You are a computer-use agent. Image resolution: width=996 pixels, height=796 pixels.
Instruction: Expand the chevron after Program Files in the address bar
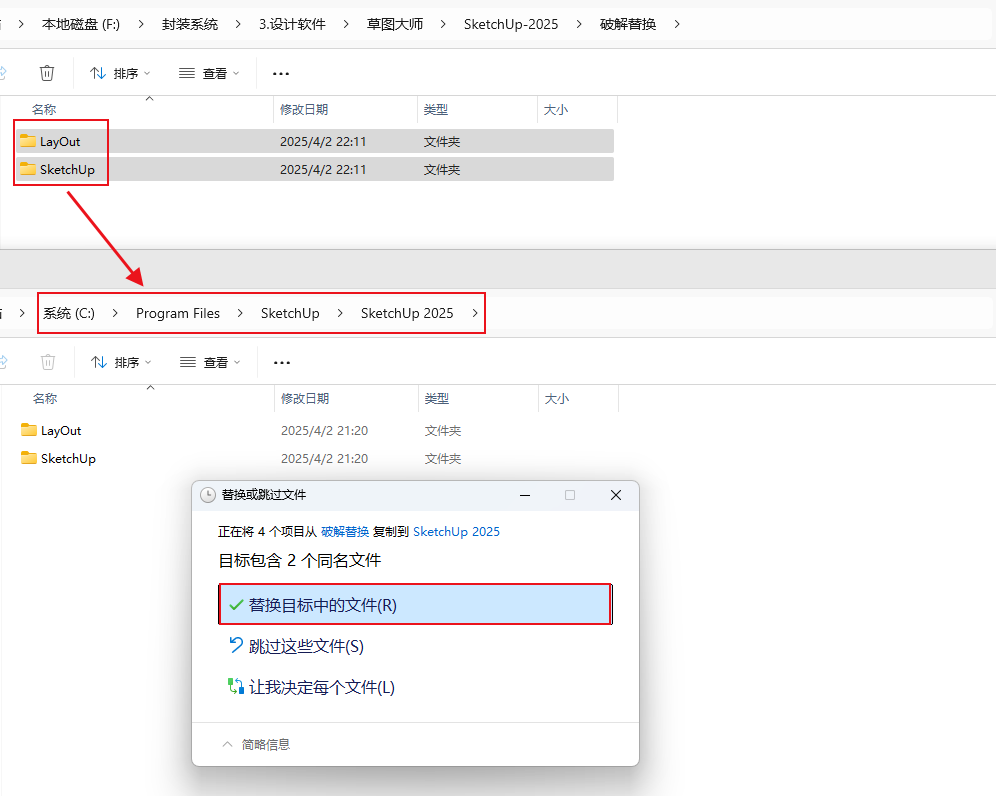[x=239, y=313]
